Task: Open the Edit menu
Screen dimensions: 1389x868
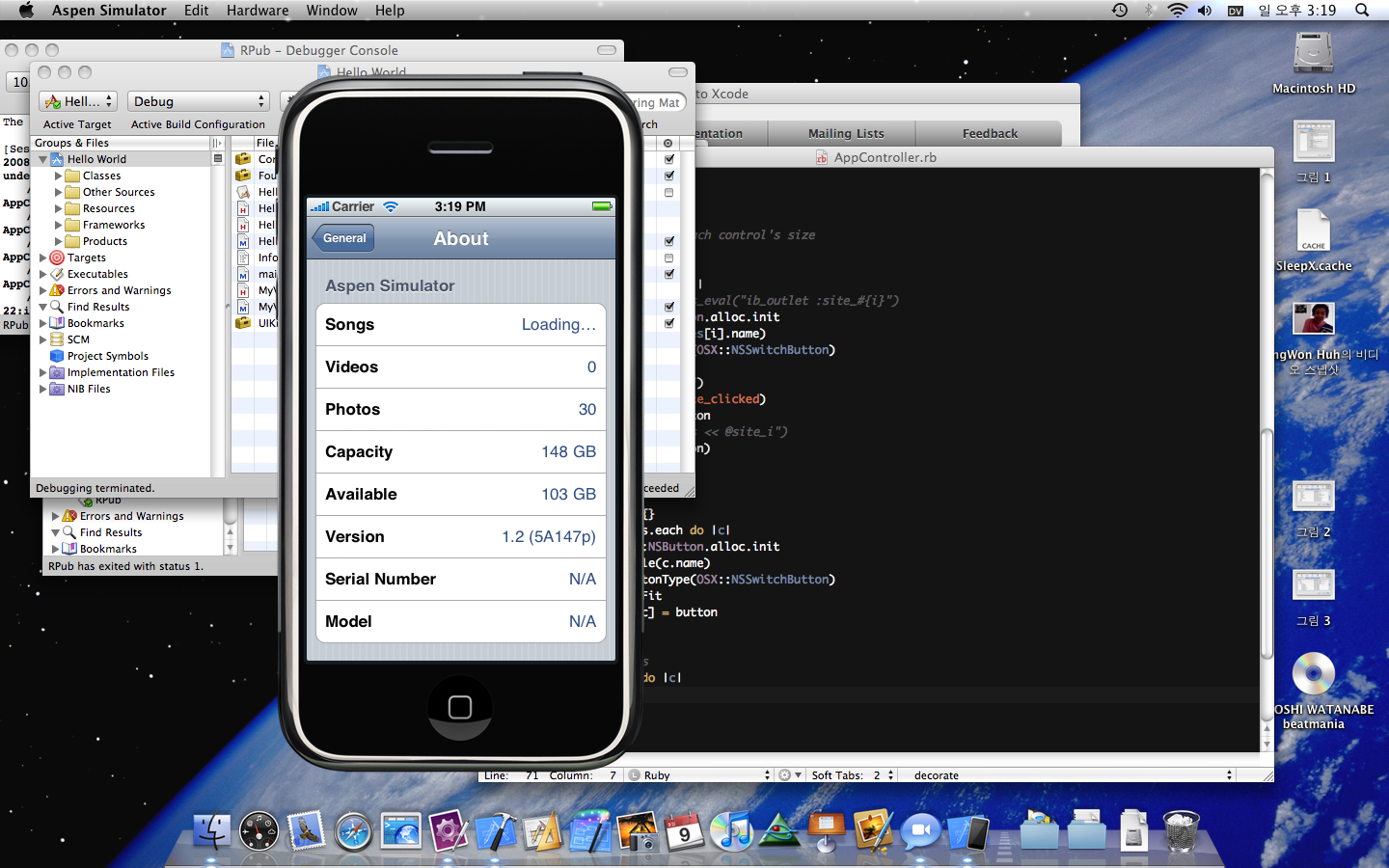Action: tap(197, 10)
